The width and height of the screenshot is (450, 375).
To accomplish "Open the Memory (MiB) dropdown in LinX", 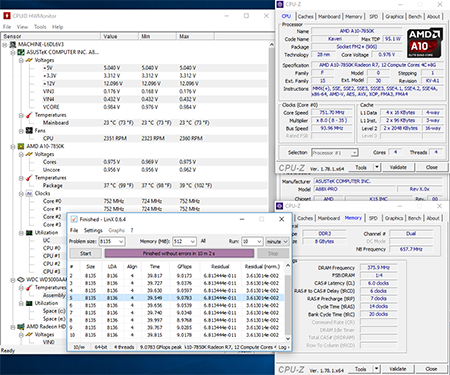I will 193,241.
